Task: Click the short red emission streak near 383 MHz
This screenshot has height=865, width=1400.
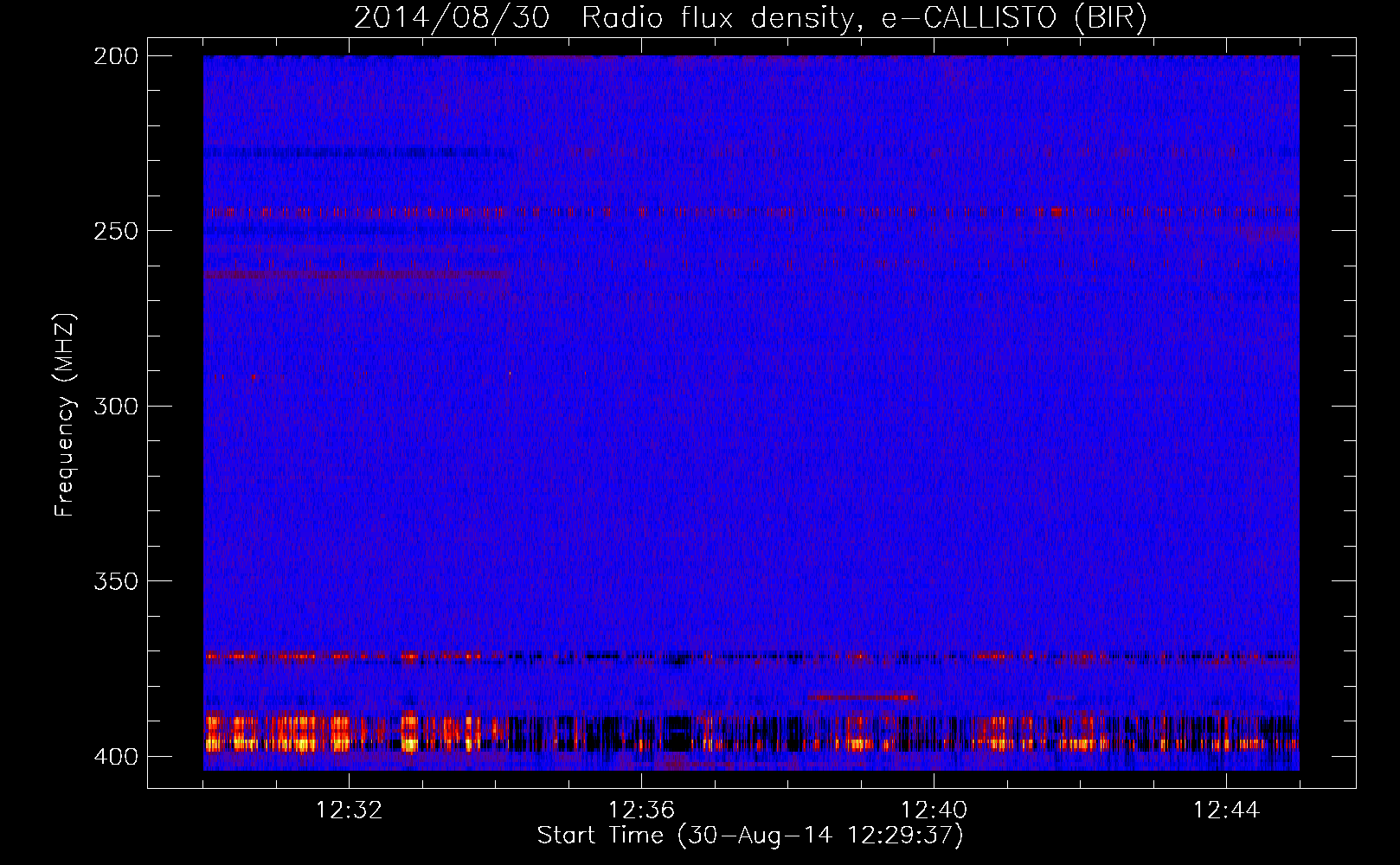Action: pos(863,696)
